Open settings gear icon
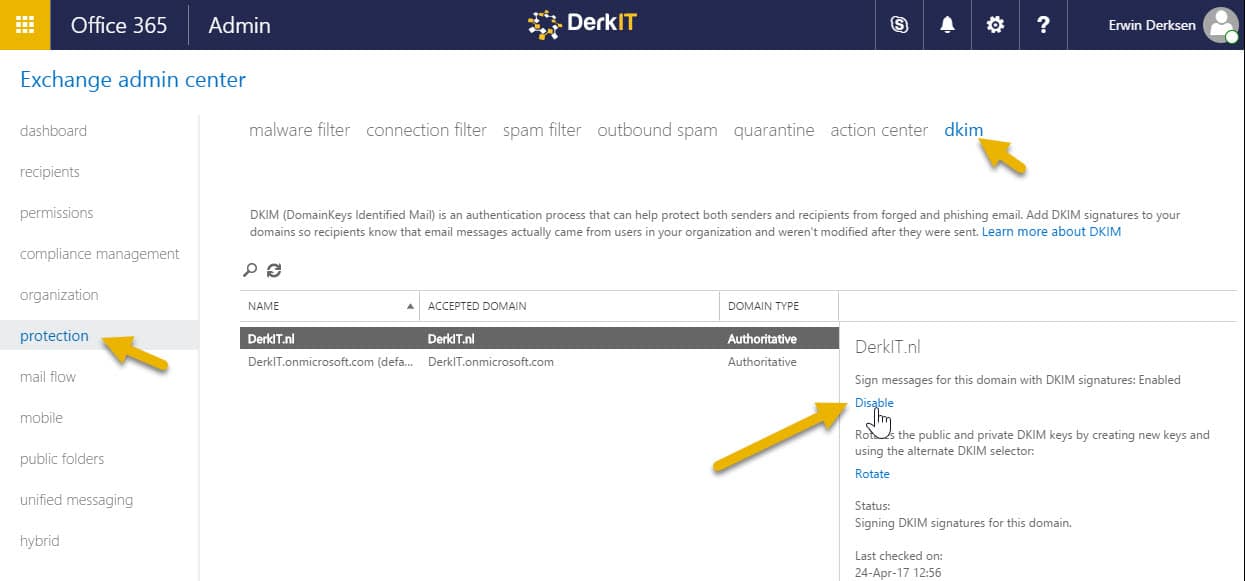The image size is (1245, 581). [x=995, y=25]
